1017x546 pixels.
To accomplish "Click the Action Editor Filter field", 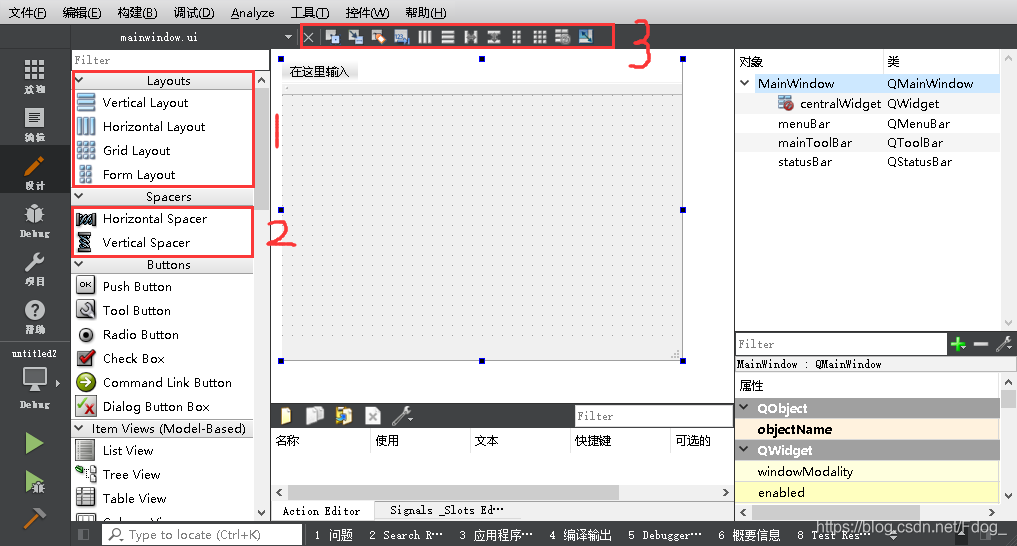I will click(653, 416).
